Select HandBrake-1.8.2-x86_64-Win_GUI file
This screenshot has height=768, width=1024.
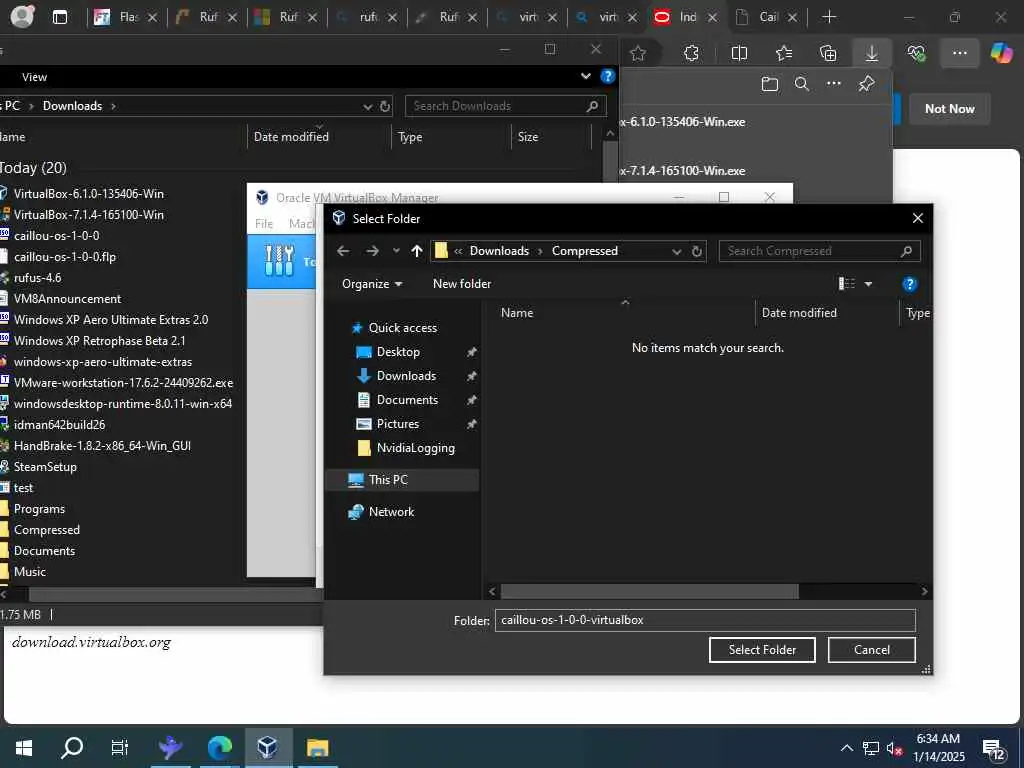click(102, 445)
